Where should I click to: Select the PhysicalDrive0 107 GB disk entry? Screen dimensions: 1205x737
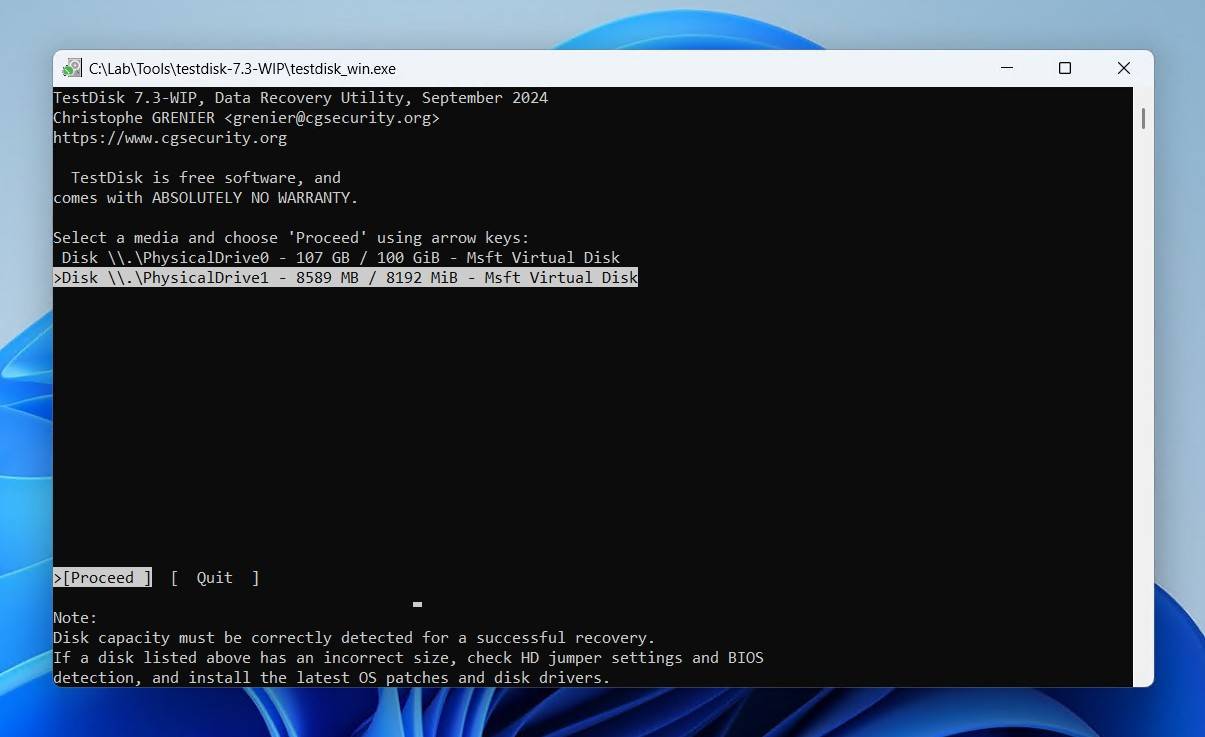[340, 258]
